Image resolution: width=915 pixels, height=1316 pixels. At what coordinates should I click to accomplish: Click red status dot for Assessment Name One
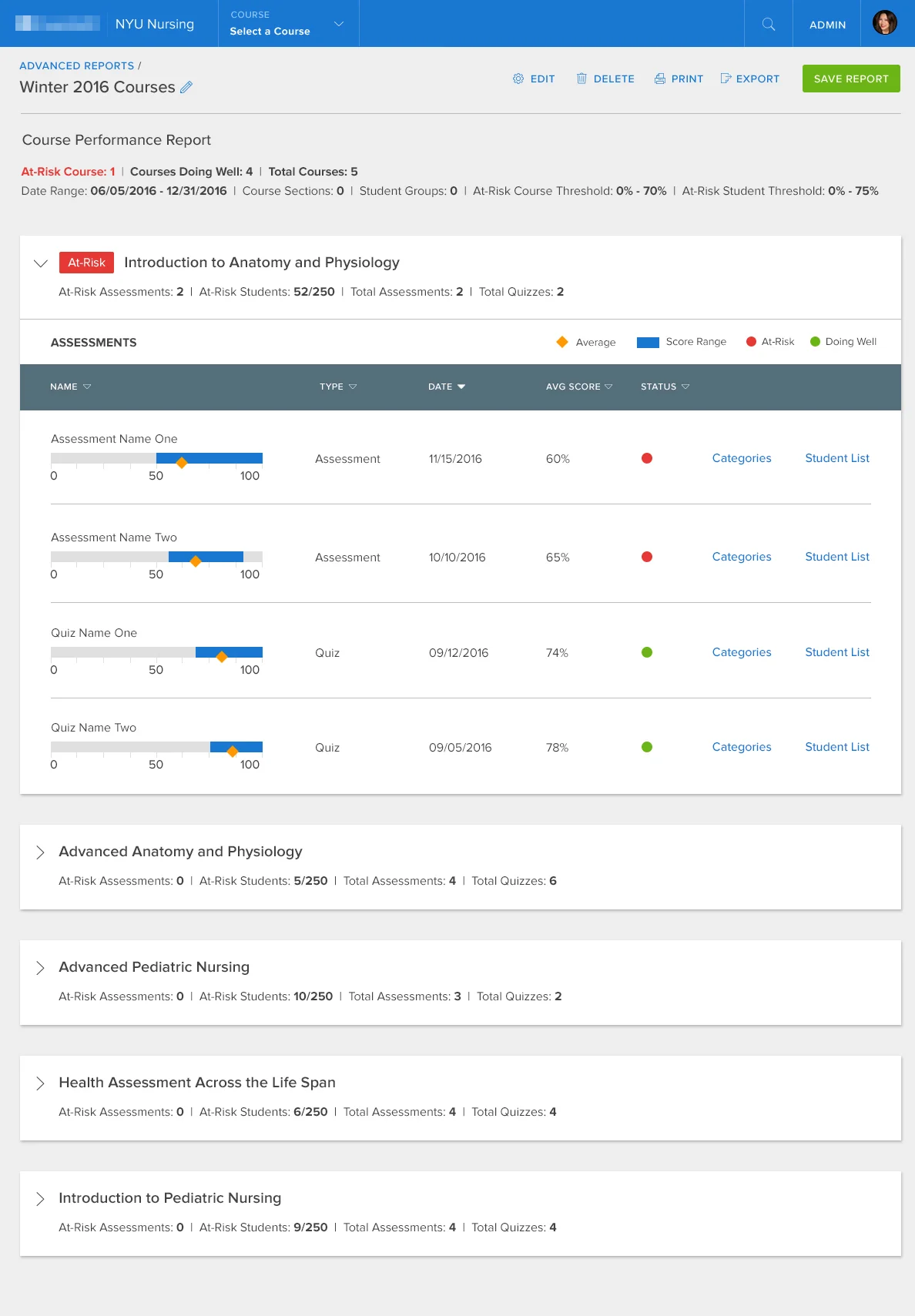tap(647, 458)
